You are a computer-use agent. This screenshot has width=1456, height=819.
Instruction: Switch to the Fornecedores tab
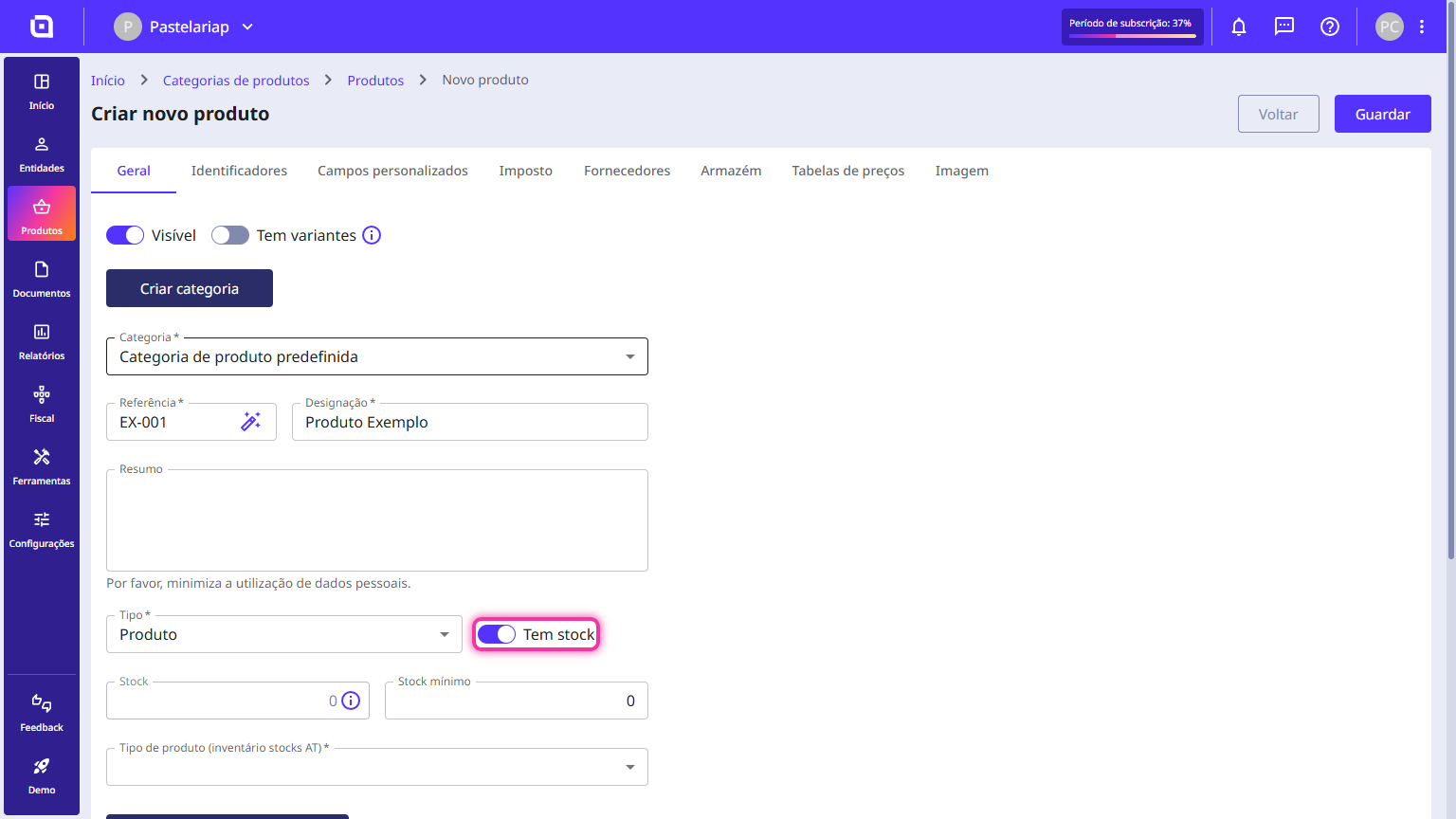pyautogui.click(x=627, y=171)
